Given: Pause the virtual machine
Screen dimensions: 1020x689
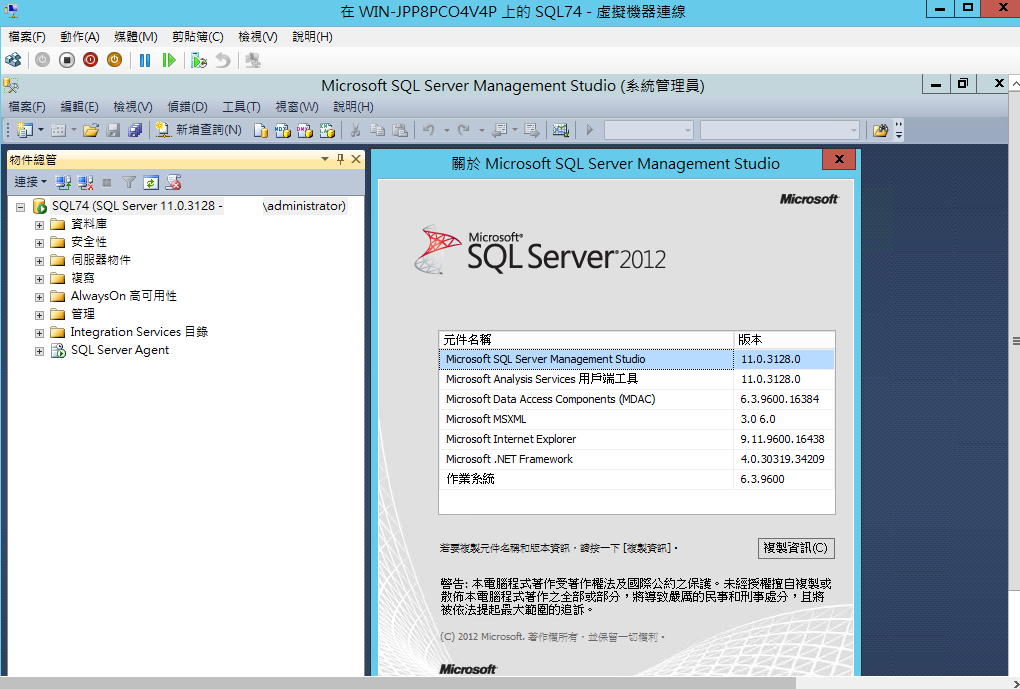Looking at the screenshot, I should pos(144,61).
